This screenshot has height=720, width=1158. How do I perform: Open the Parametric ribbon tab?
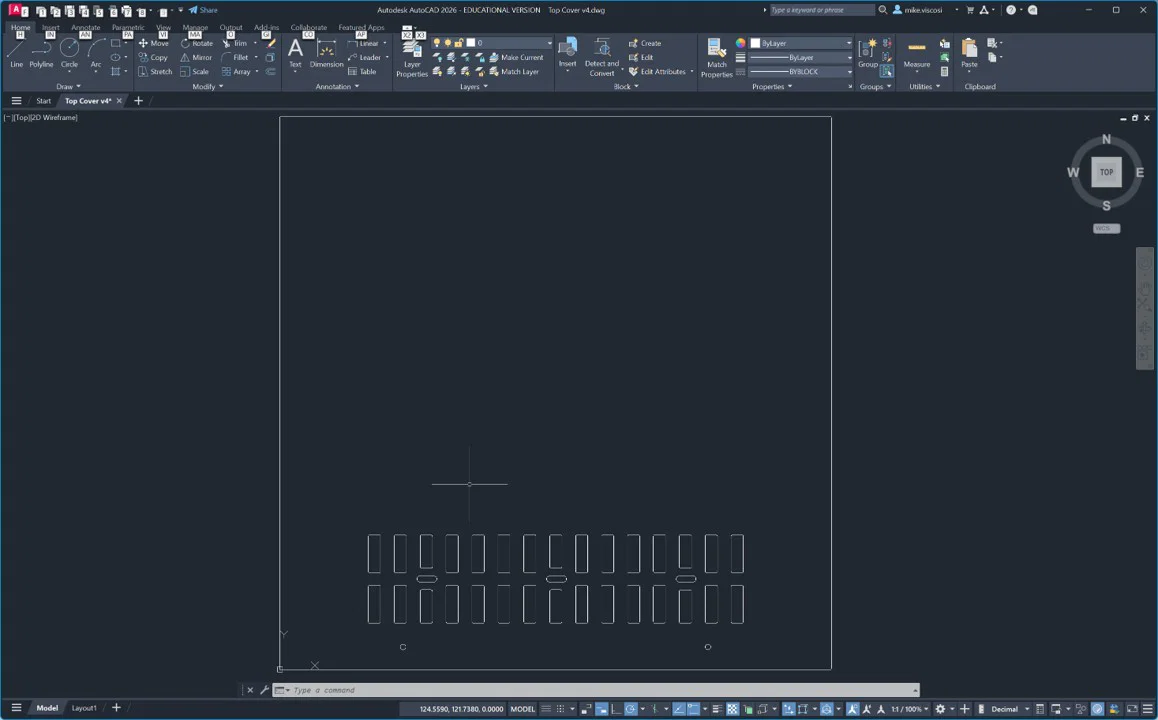coord(128,27)
